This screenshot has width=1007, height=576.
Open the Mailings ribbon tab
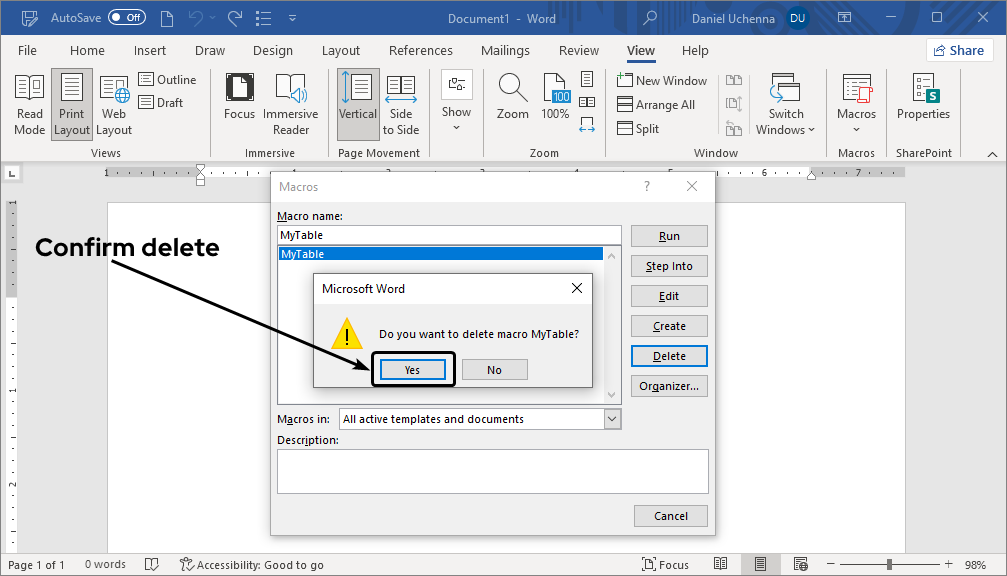(505, 50)
